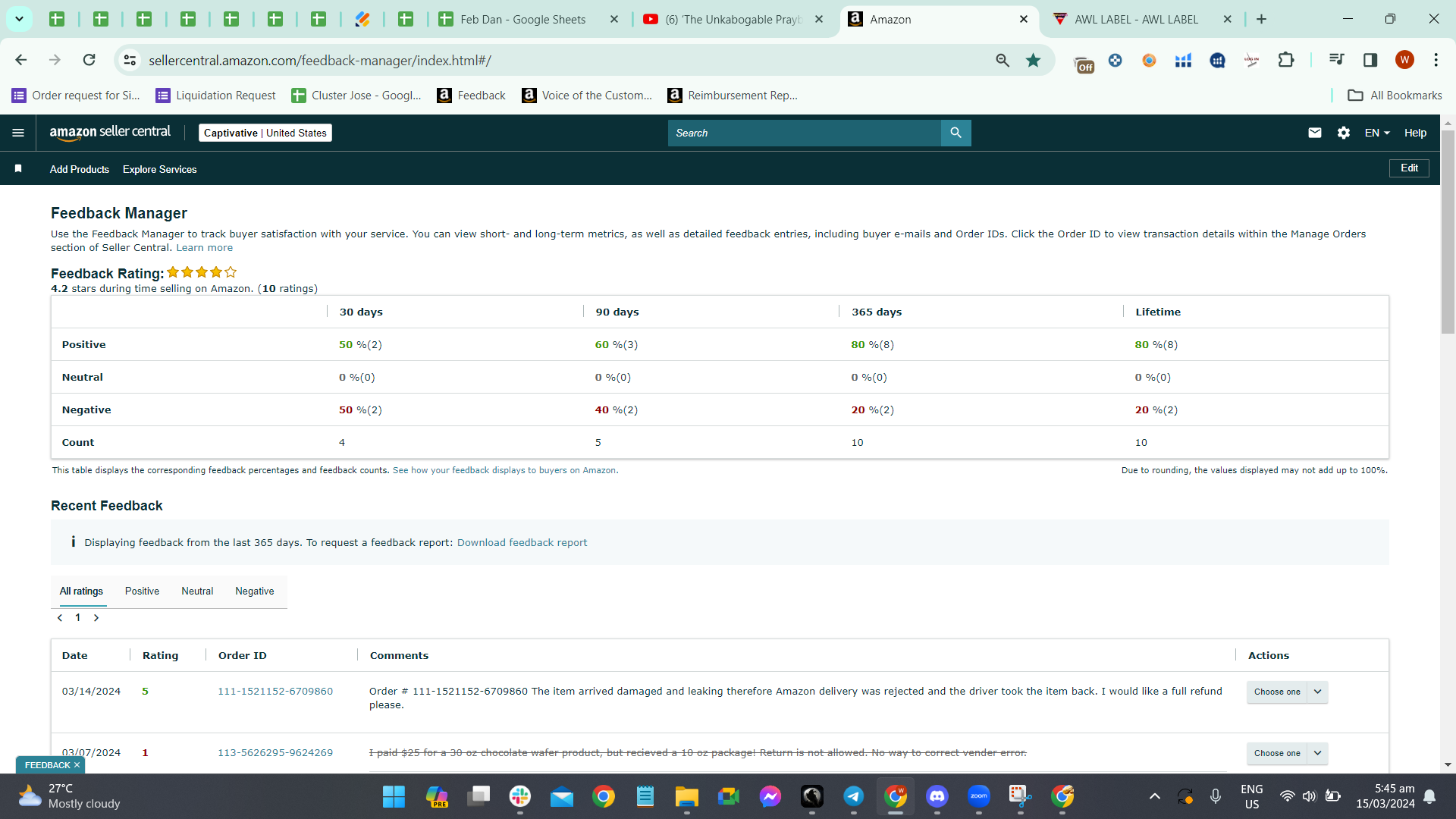Viewport: 1456px width, 819px height.
Task: Open the Windows Start menu
Action: click(x=394, y=796)
